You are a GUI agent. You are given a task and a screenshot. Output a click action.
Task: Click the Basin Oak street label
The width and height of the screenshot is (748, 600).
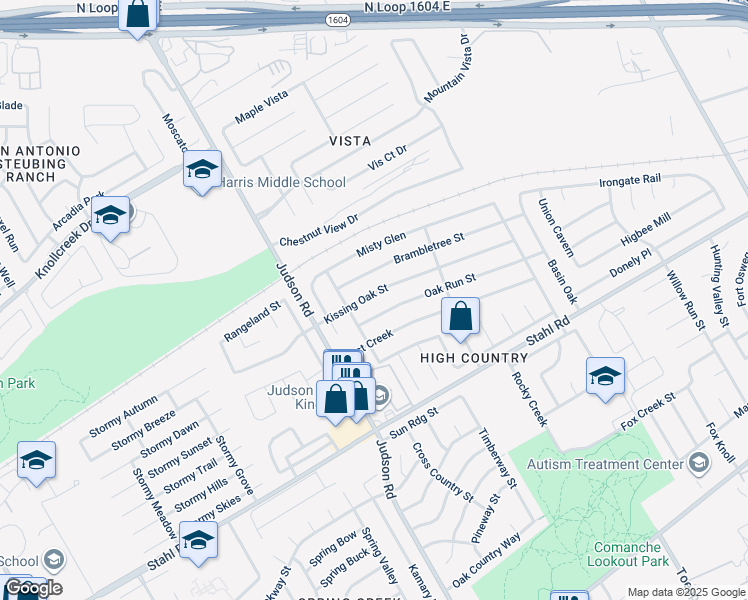[x=562, y=281]
